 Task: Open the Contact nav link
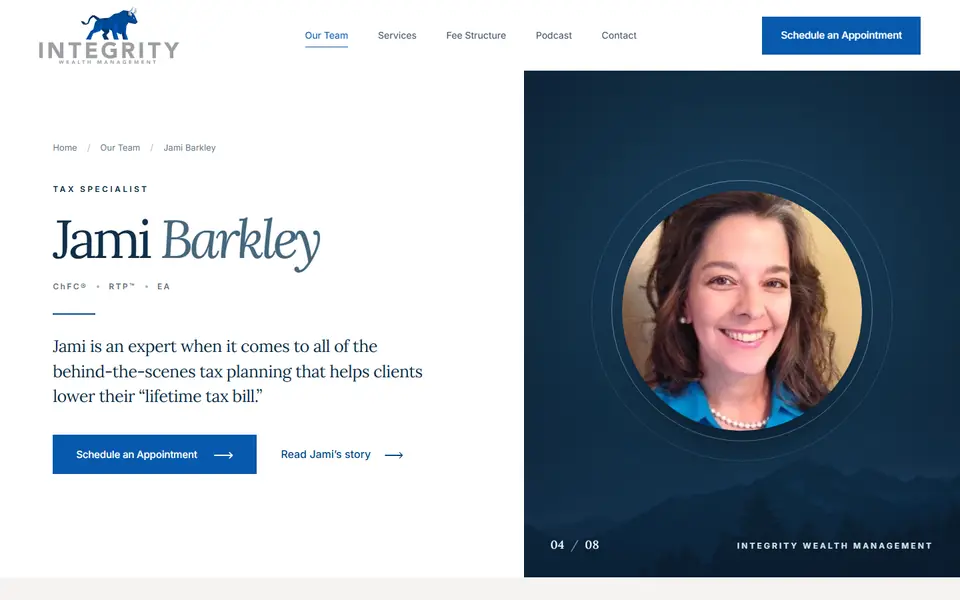pyautogui.click(x=618, y=36)
